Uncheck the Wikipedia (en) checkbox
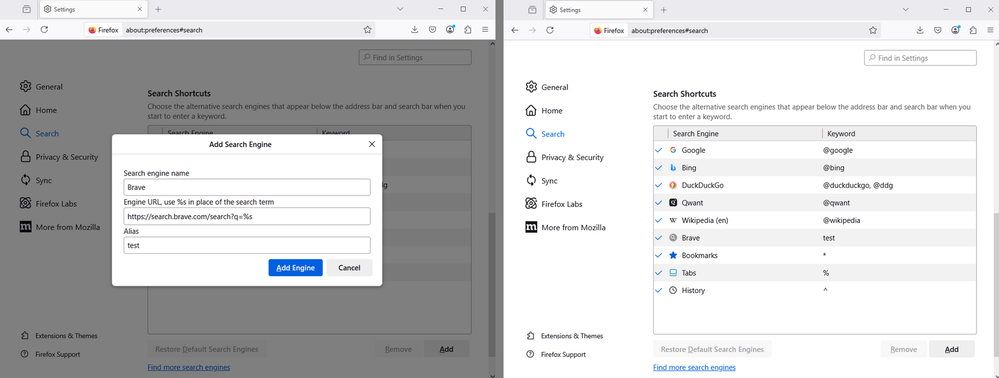 (659, 221)
